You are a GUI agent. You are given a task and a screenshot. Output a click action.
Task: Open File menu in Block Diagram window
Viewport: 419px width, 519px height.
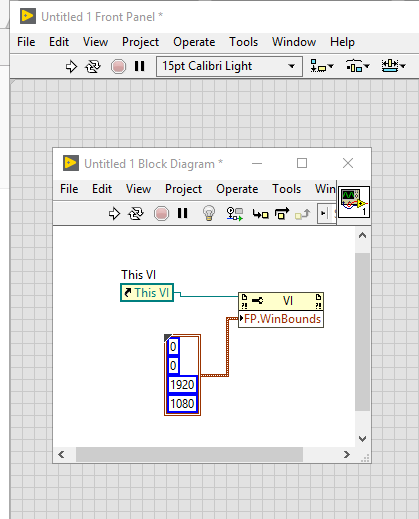click(69, 189)
